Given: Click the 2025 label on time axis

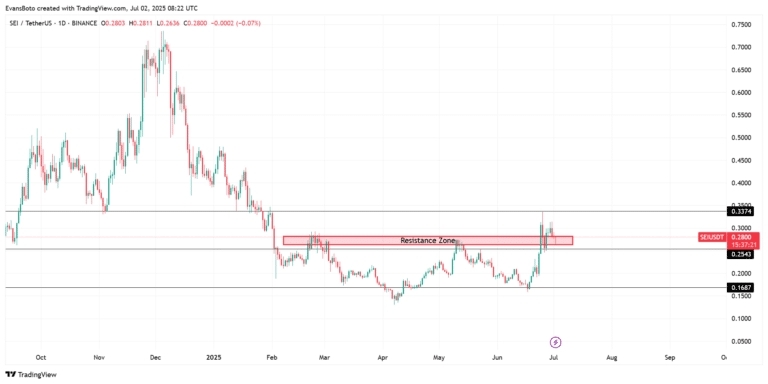Looking at the screenshot, I should (214, 357).
